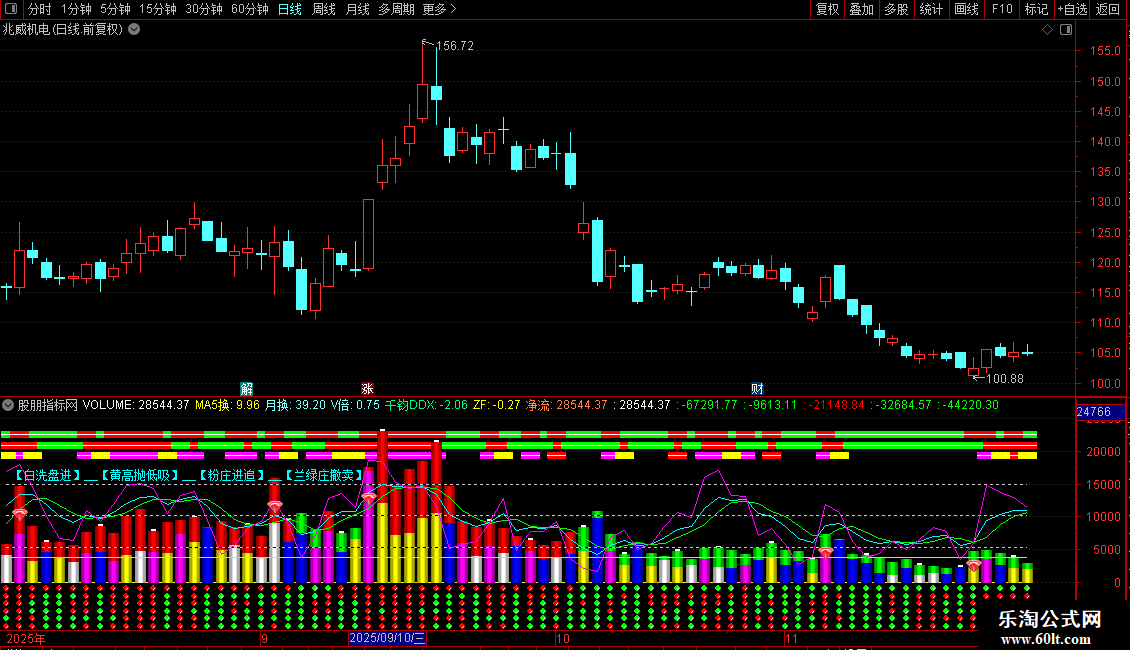Click the -44220.30 value
The height and width of the screenshot is (650, 1130).
coord(969,405)
